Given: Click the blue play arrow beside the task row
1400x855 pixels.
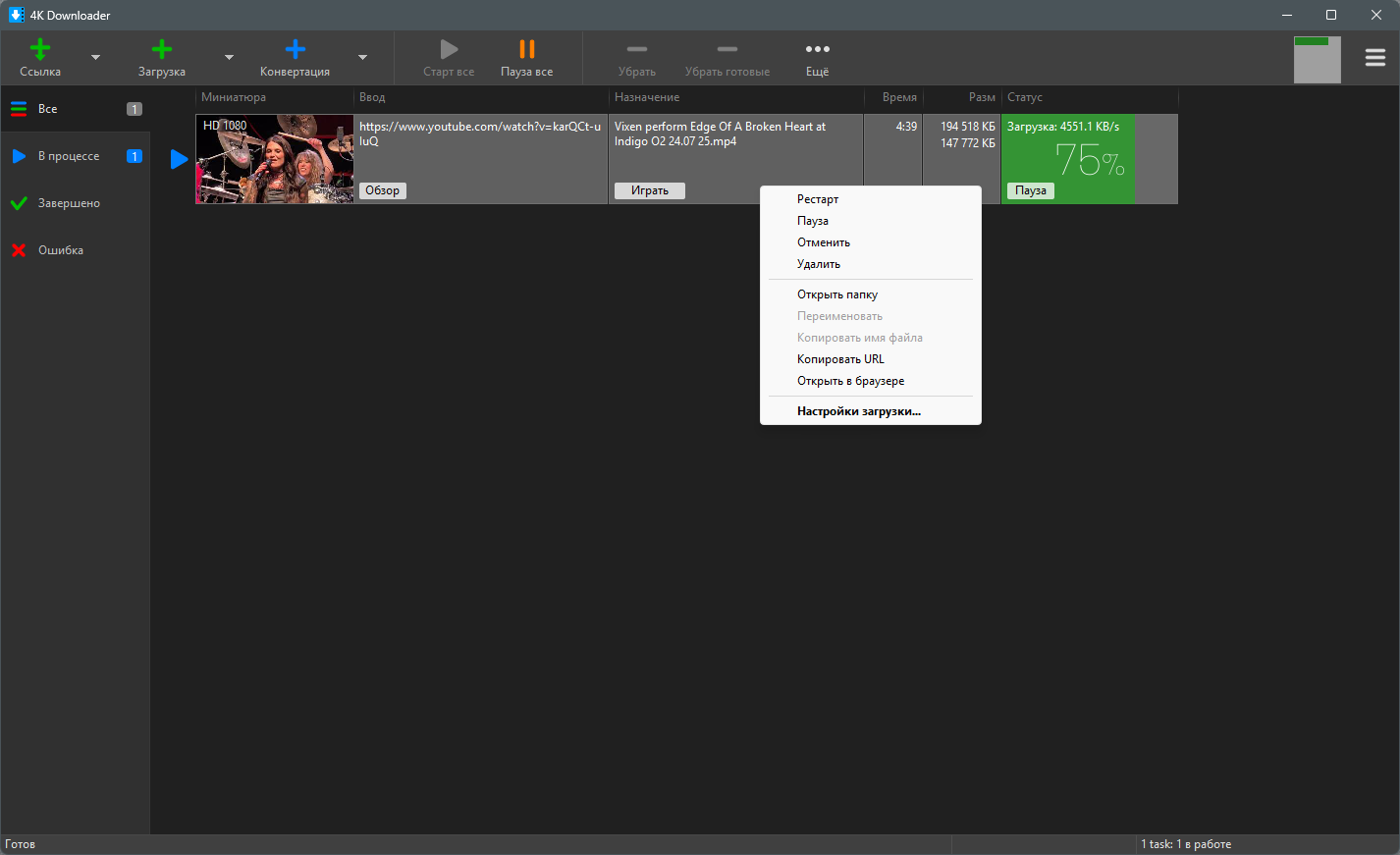Looking at the screenshot, I should coord(179,159).
